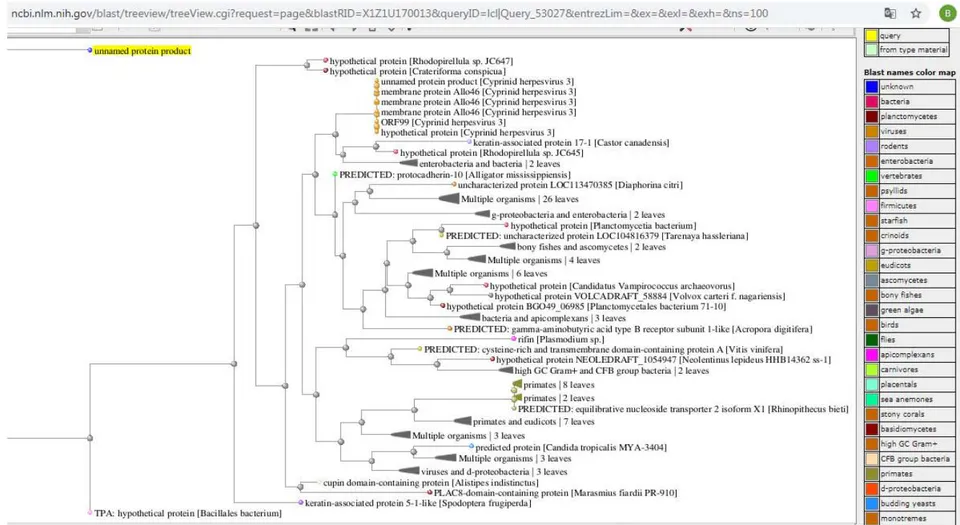
Task: Click the 'planctomycetes' color map swatch
Action: 872,116
